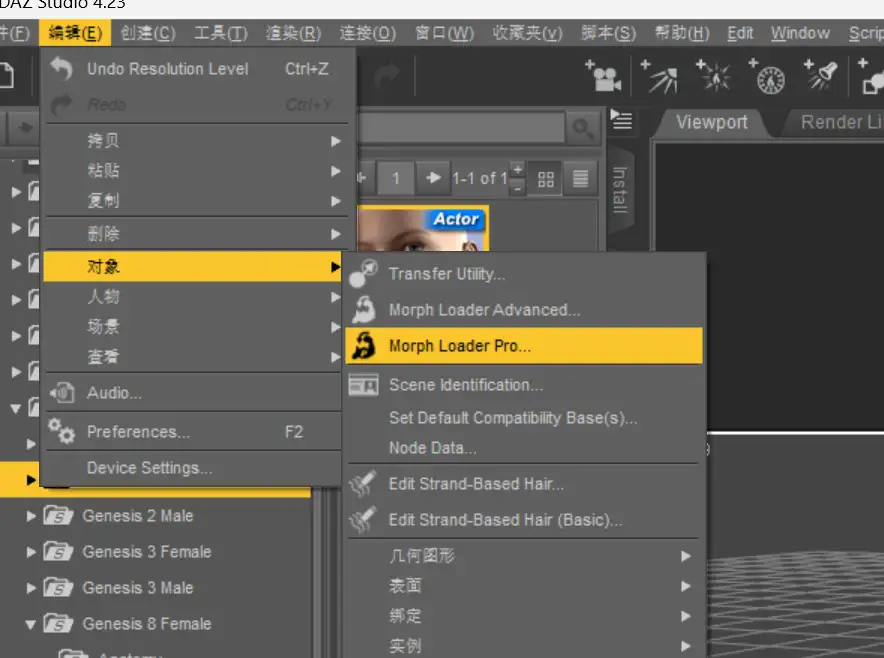Expand the Genesis 2 Male folder
Screen dimensions: 884x658
pyautogui.click(x=31, y=516)
